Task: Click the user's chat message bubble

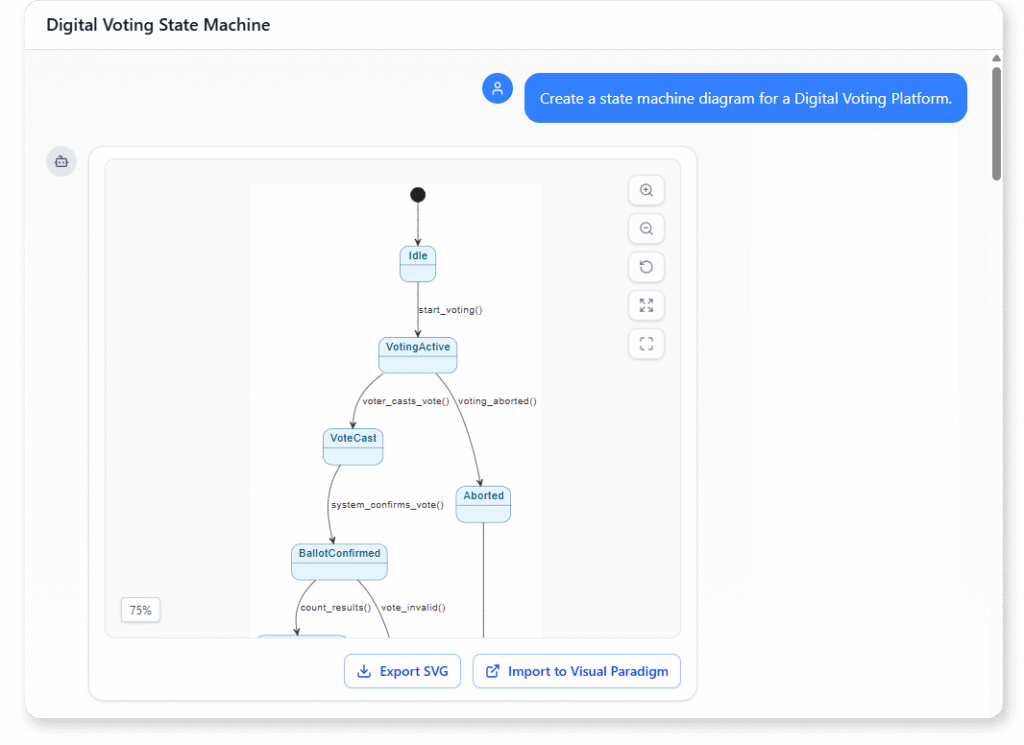Action: tap(745, 98)
